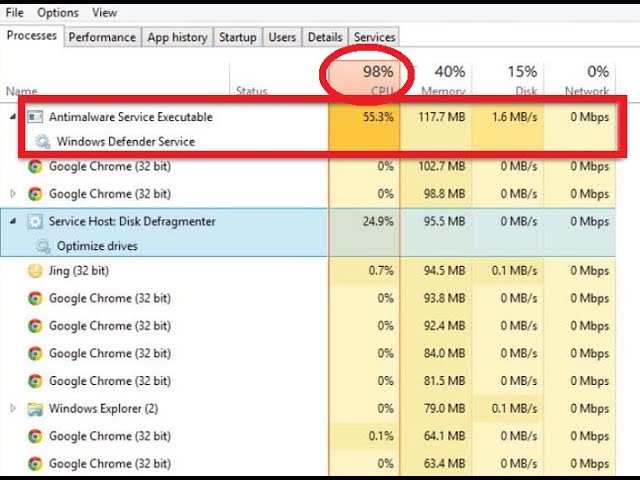Sort by the Name column header
This screenshot has width=640, height=480.
coord(21,91)
